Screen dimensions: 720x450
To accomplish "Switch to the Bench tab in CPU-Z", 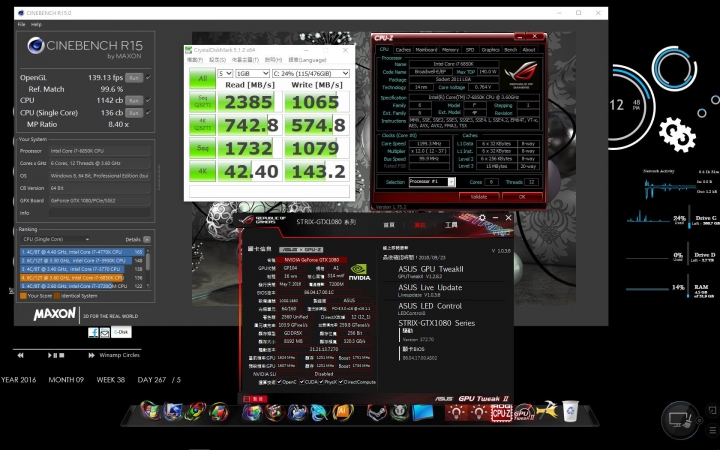I will (x=511, y=50).
